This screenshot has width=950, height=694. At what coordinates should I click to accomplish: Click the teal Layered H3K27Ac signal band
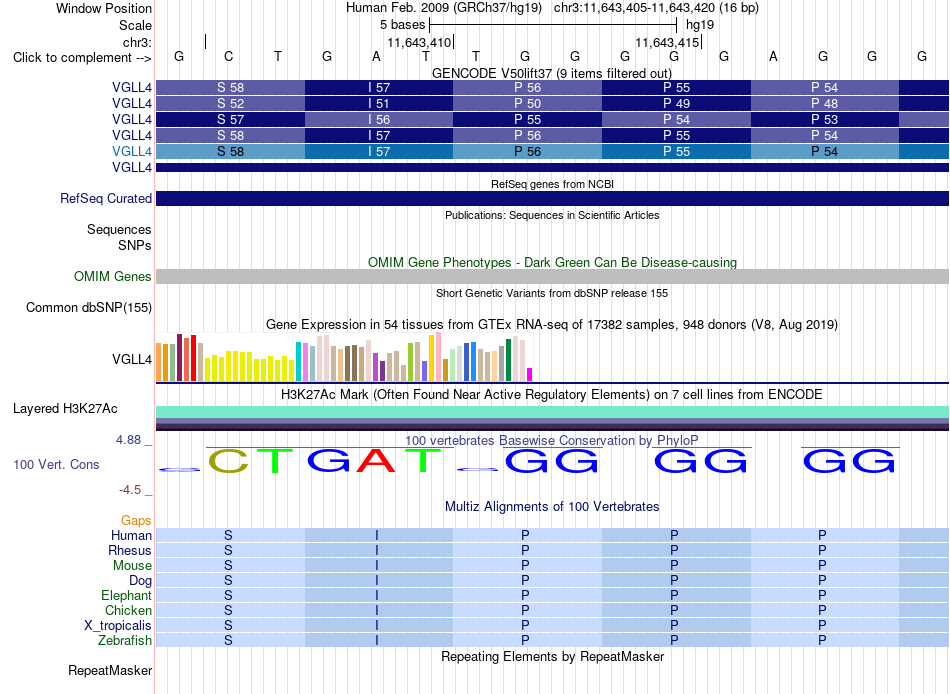[x=552, y=412]
